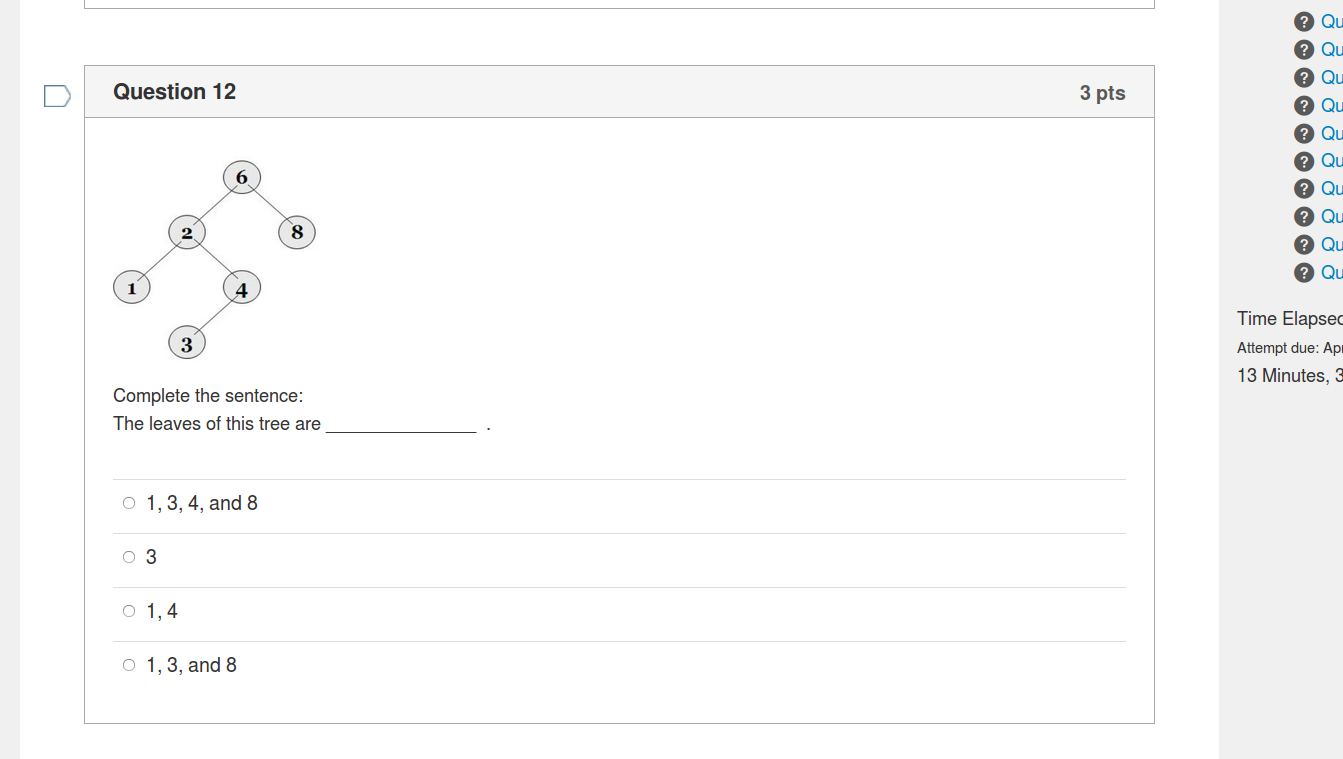The image size is (1343, 759).
Task: Click root node 6 in the tree diagram
Action: click(242, 178)
